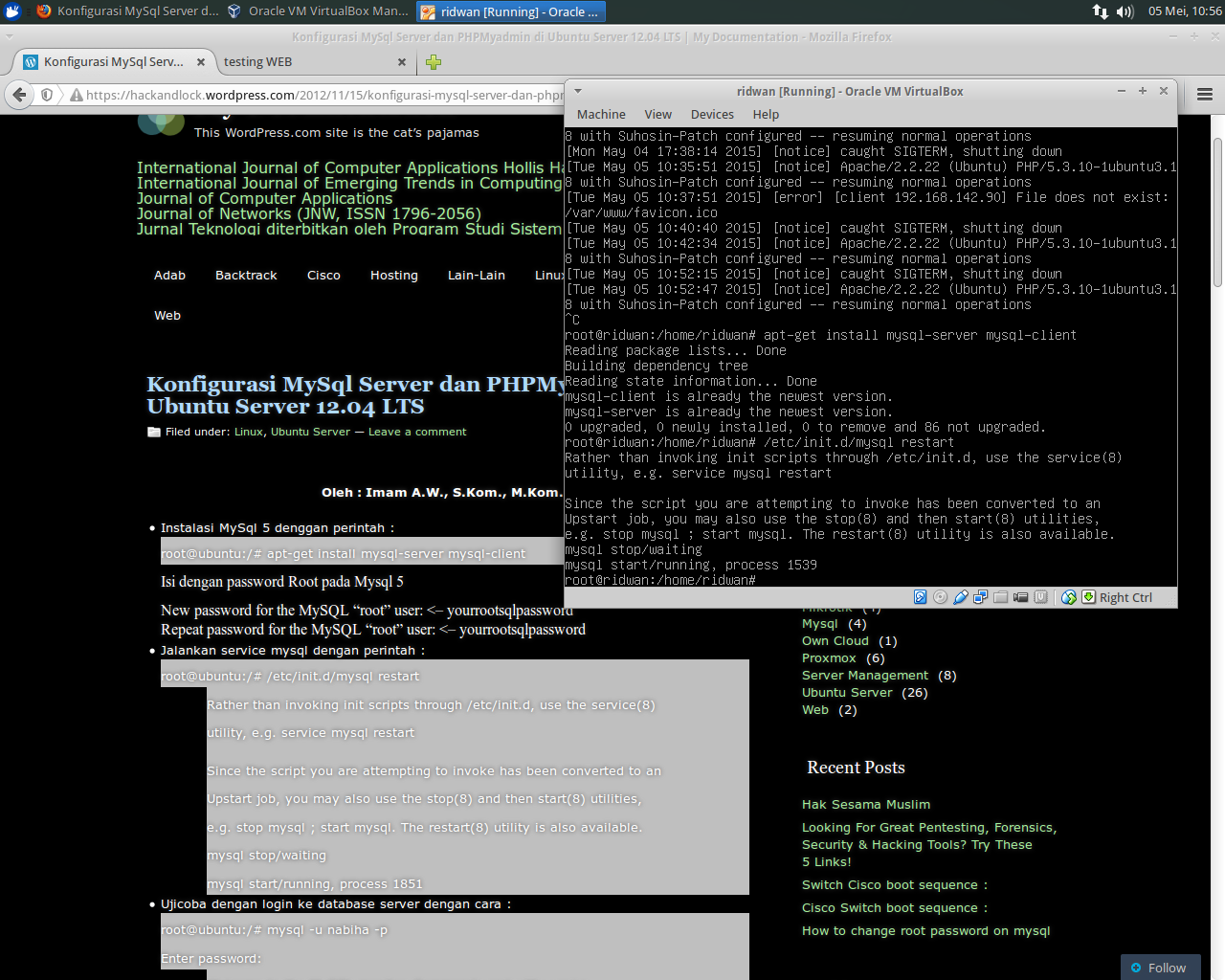Open the Xfce applications menu mouse icon
Viewport: 1225px width, 980px height.
(x=12, y=11)
